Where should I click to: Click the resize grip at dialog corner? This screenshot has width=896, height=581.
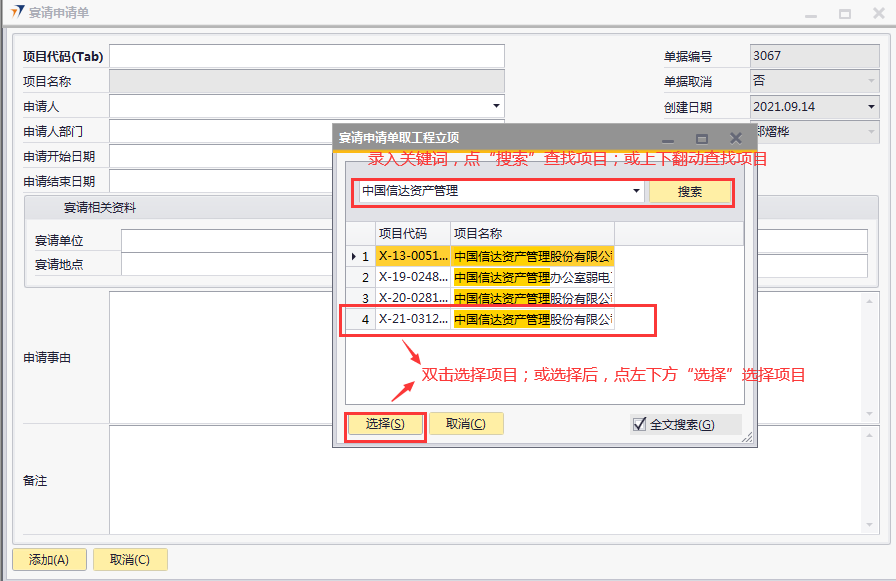click(746, 437)
